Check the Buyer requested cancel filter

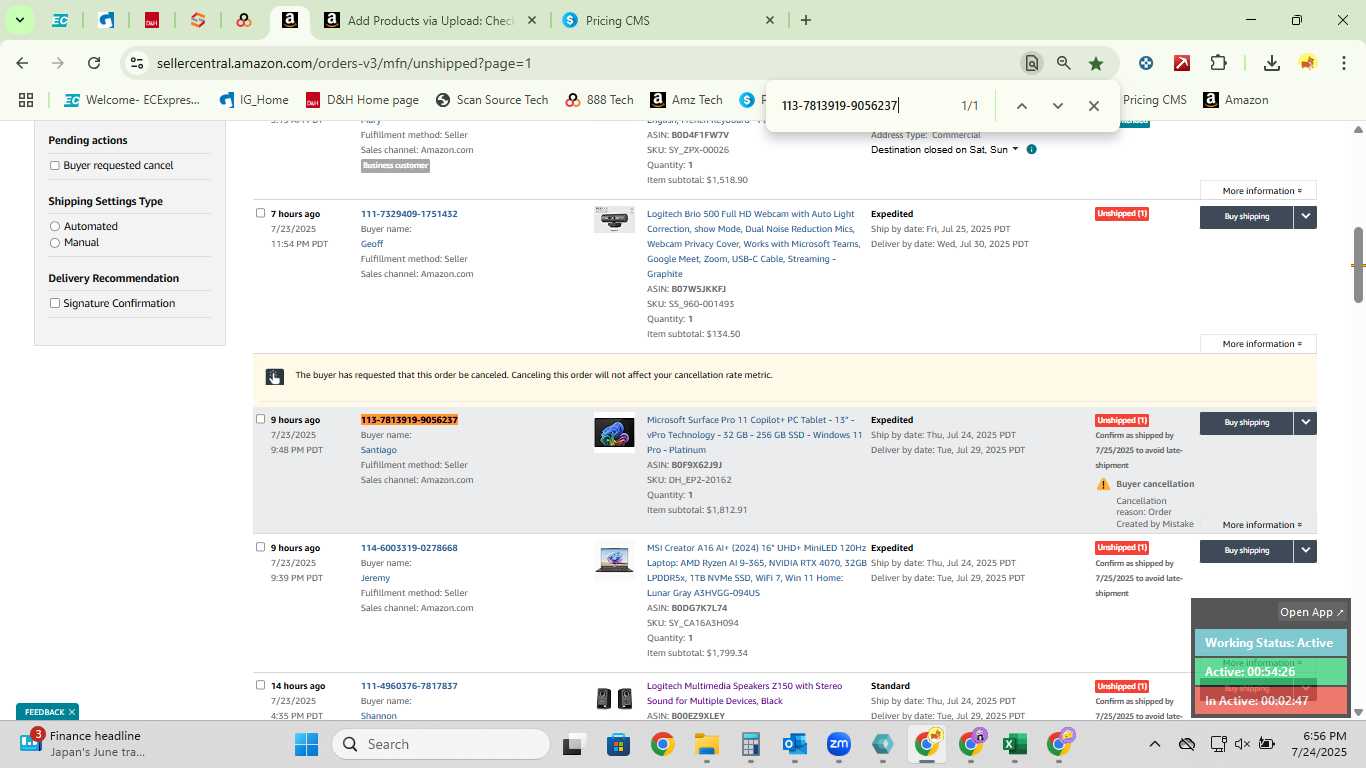(x=55, y=166)
